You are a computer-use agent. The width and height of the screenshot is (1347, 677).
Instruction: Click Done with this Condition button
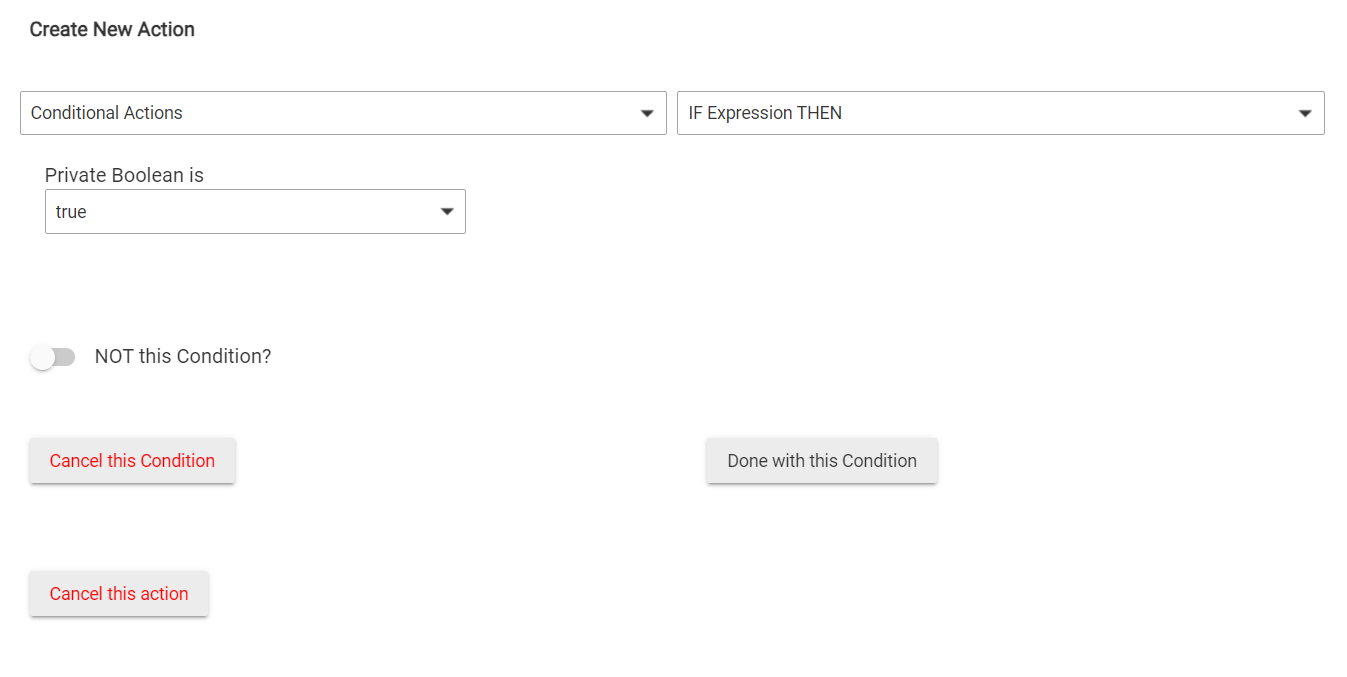coord(822,461)
